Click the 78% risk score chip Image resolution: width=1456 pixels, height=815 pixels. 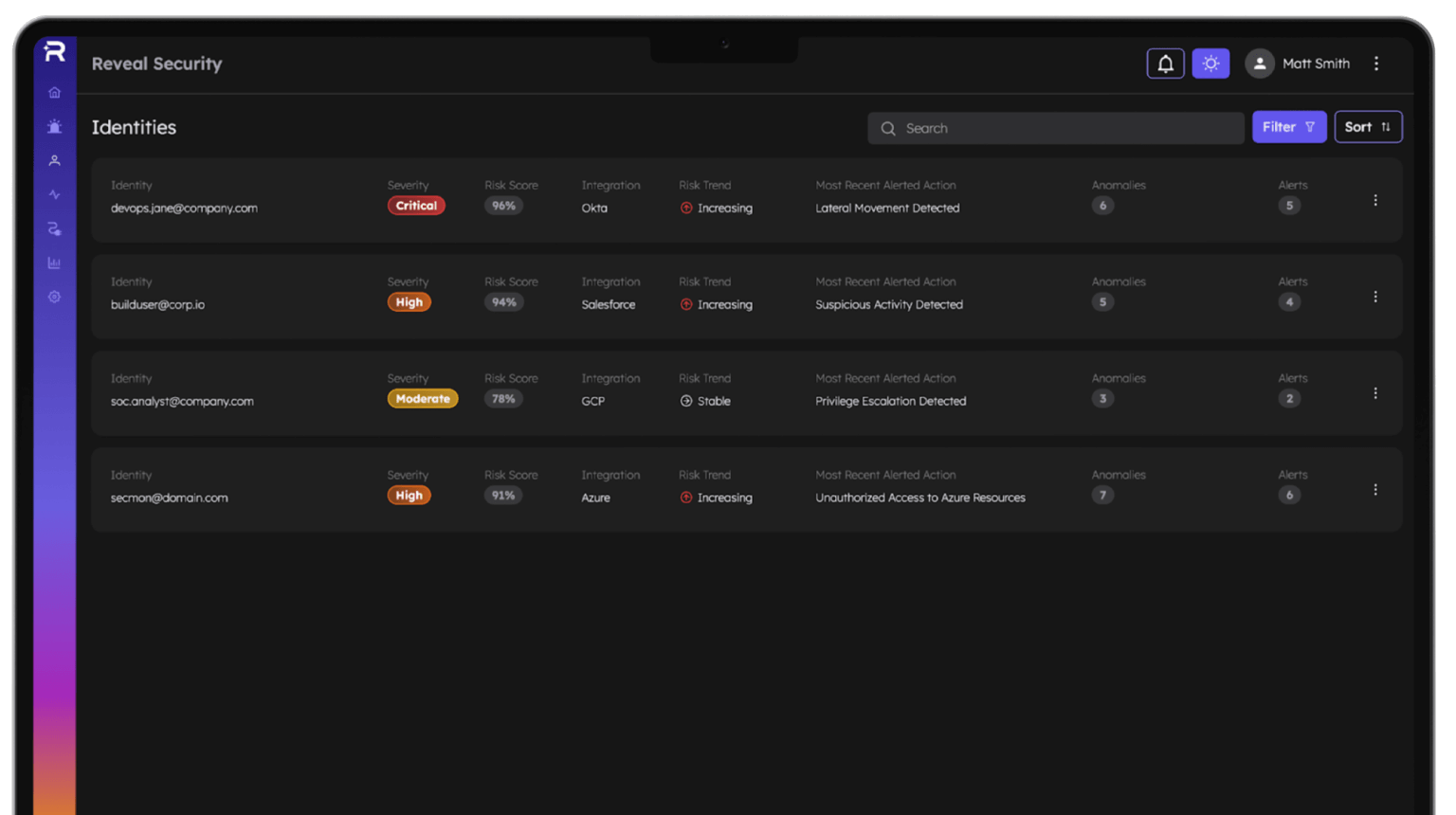[503, 399]
